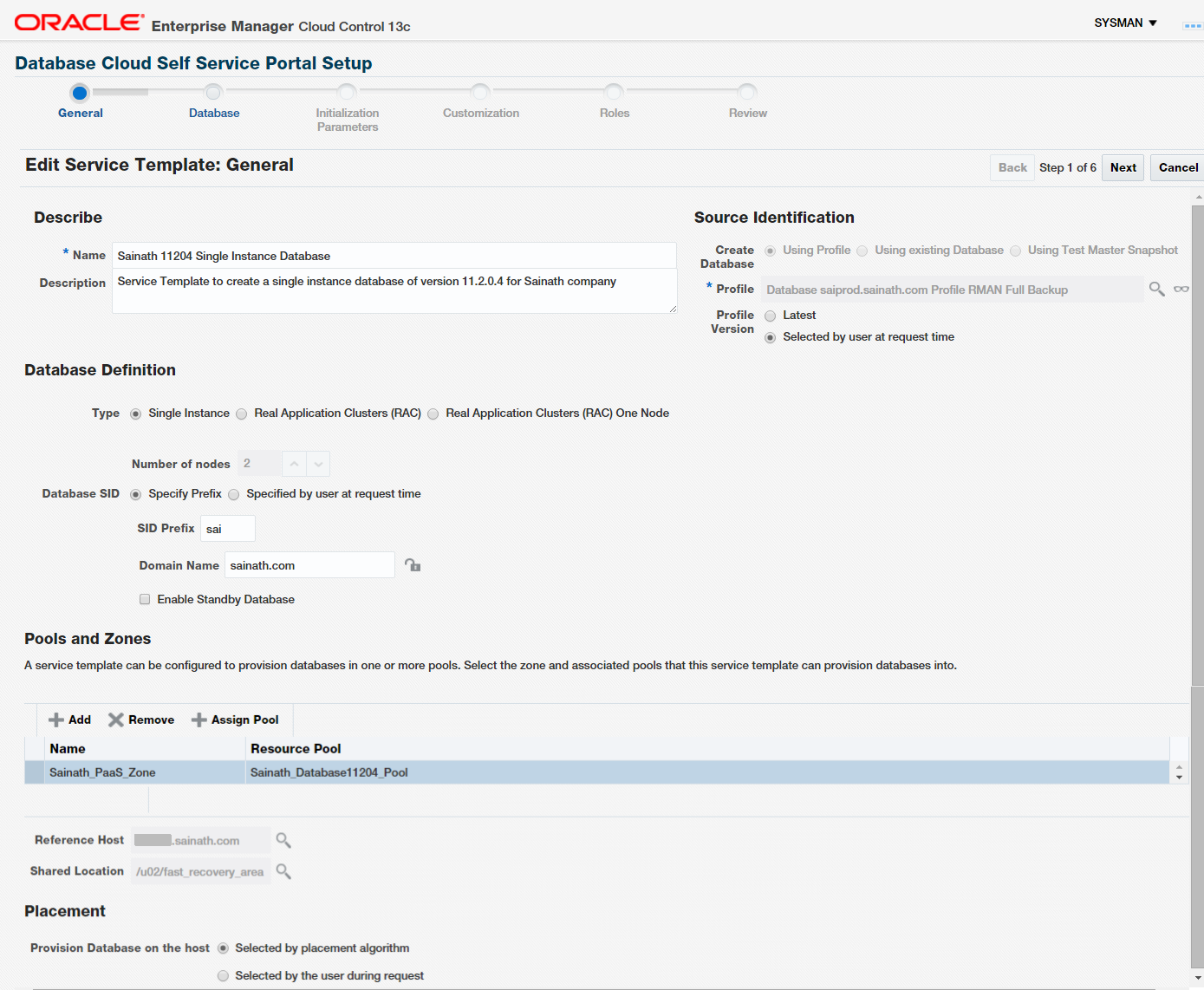Decrease the number of nodes
Screen dimensions: 1204x990
tap(318, 464)
